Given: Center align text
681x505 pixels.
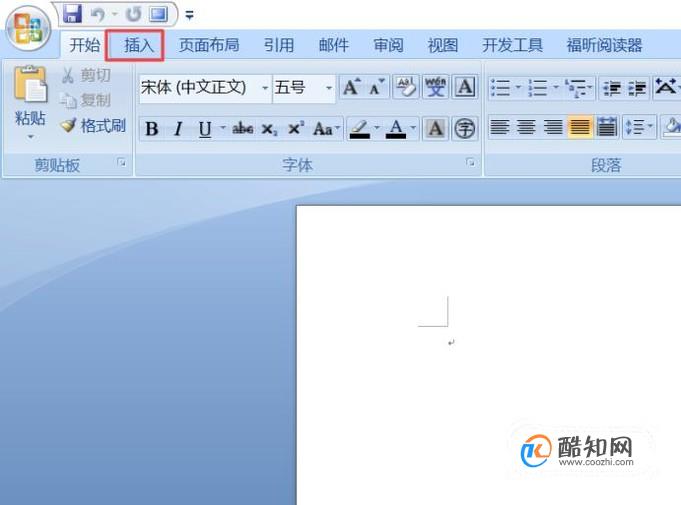Looking at the screenshot, I should (x=526, y=127).
